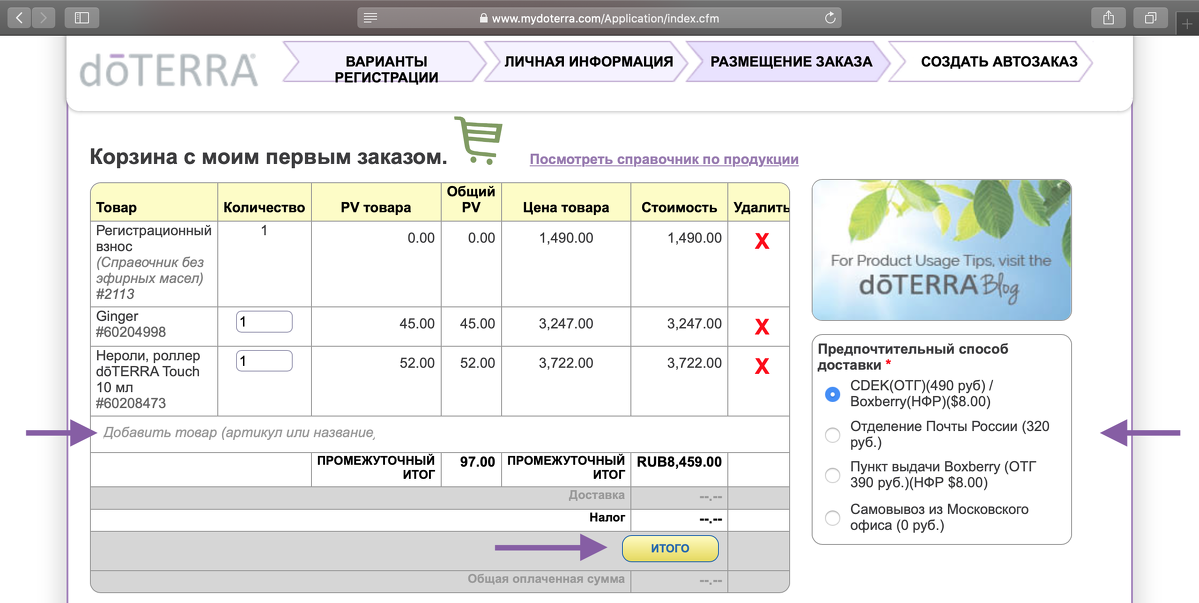Choose Самовывоз из Московского офиса option

[832, 517]
